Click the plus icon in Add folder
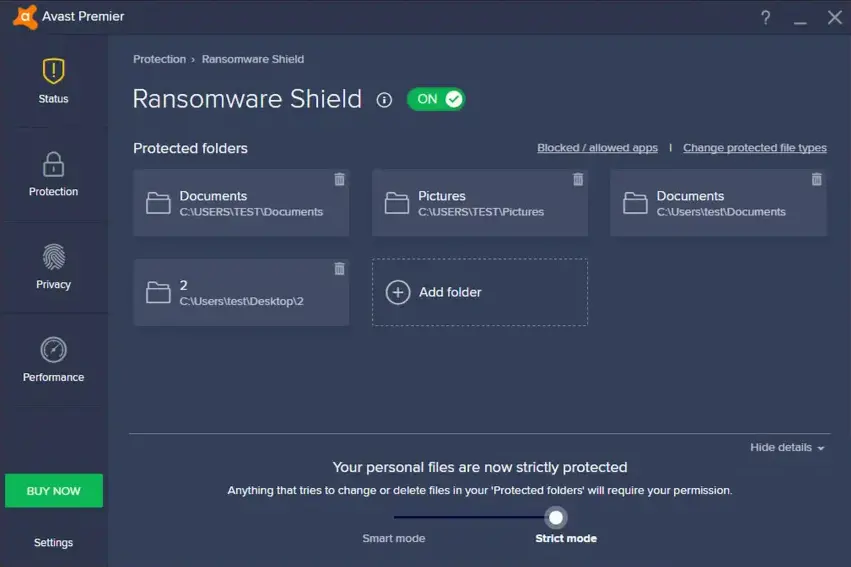 [x=398, y=292]
